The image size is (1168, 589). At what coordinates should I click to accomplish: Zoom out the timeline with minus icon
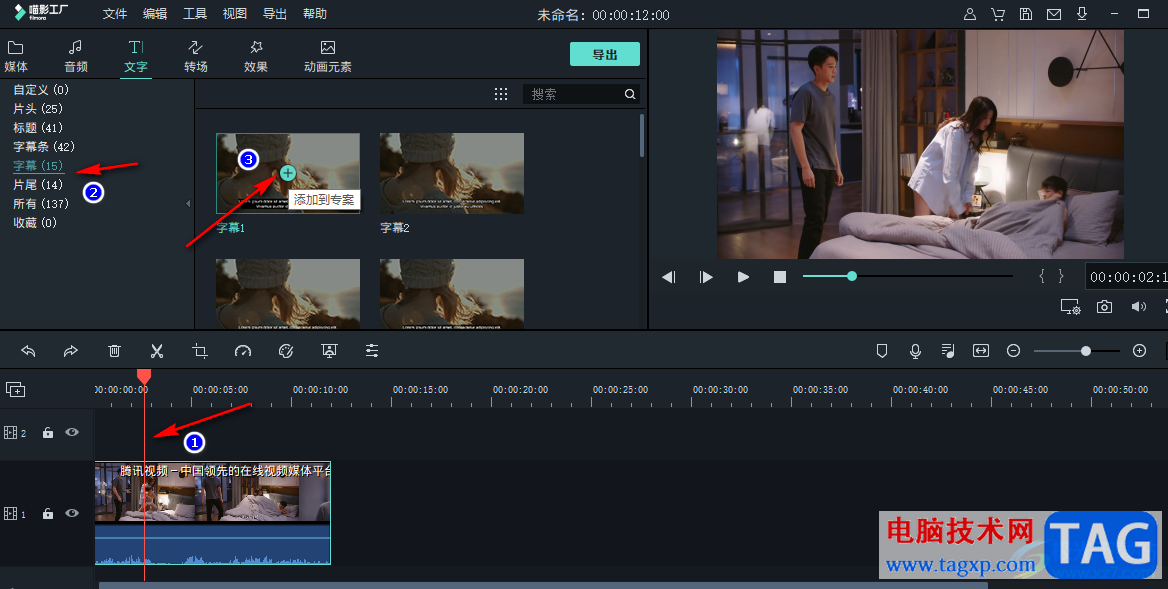pyautogui.click(x=1013, y=351)
